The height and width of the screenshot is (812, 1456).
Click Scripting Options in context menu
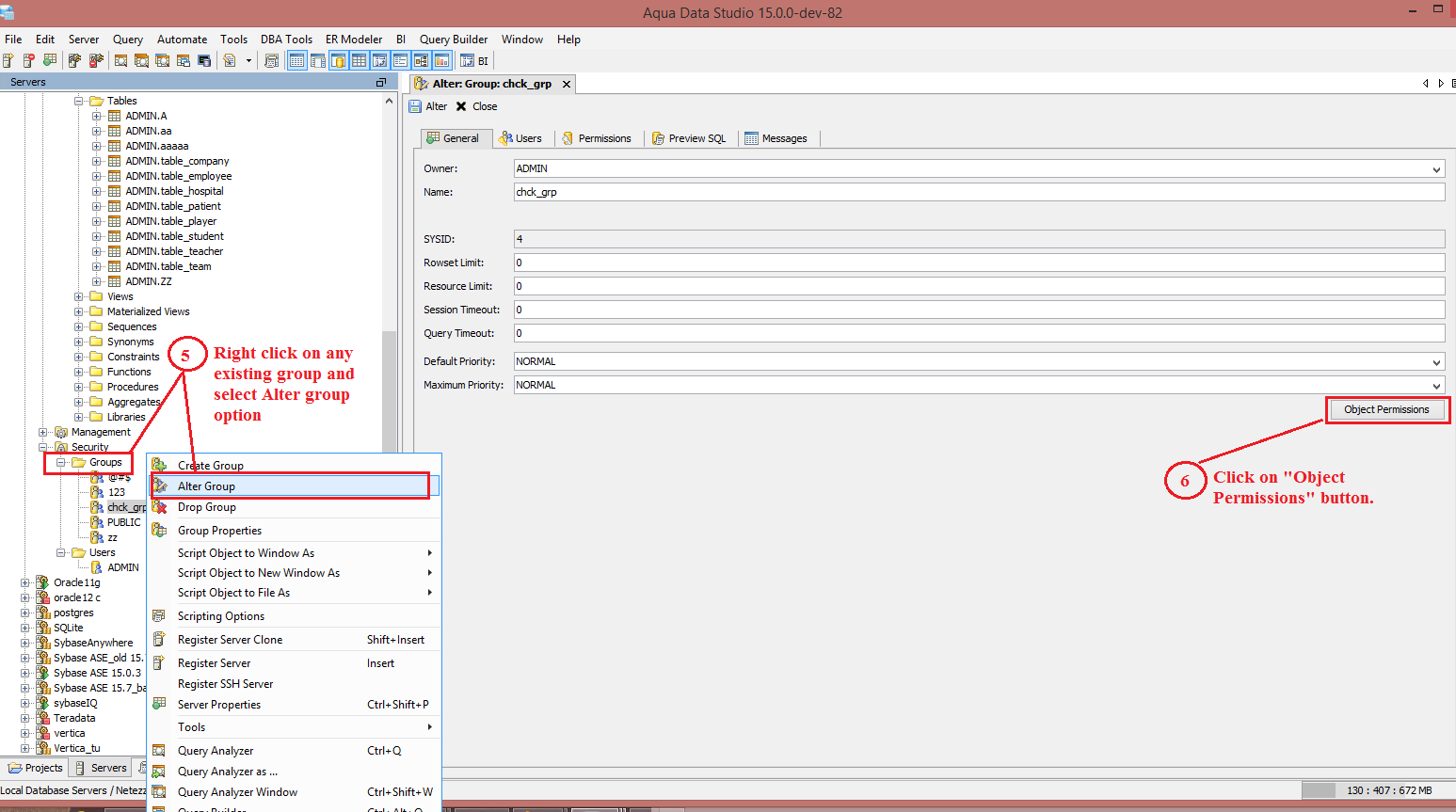[295, 616]
